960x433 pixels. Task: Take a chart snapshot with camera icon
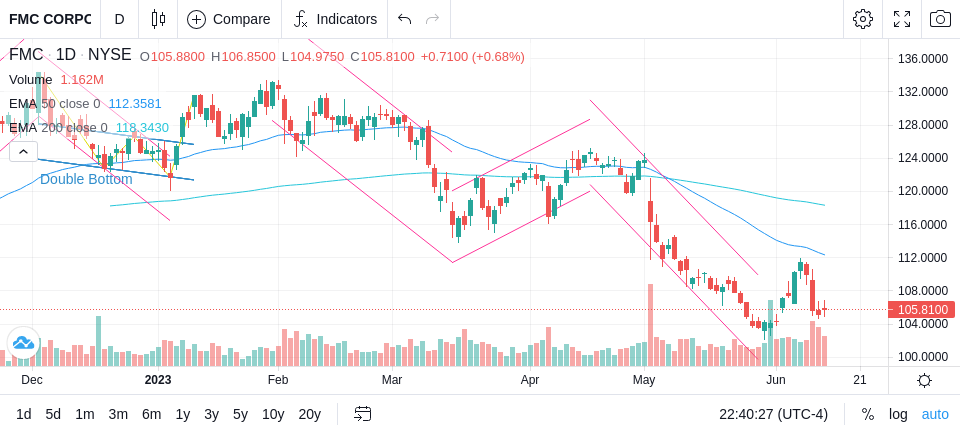tap(940, 19)
